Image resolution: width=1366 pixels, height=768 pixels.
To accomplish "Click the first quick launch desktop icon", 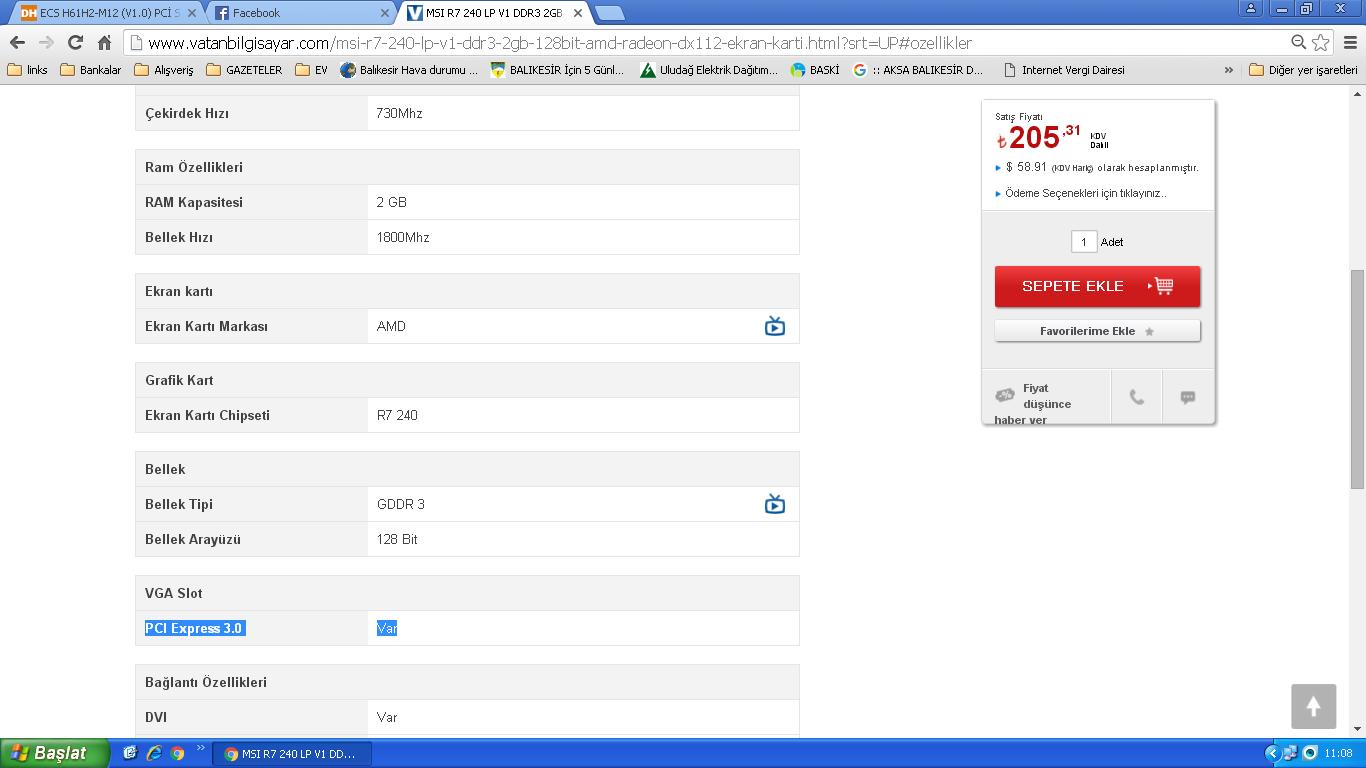I will click(x=129, y=753).
